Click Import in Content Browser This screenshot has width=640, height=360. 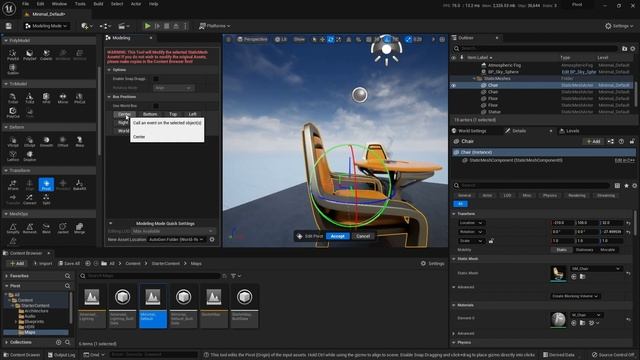[x=42, y=264]
